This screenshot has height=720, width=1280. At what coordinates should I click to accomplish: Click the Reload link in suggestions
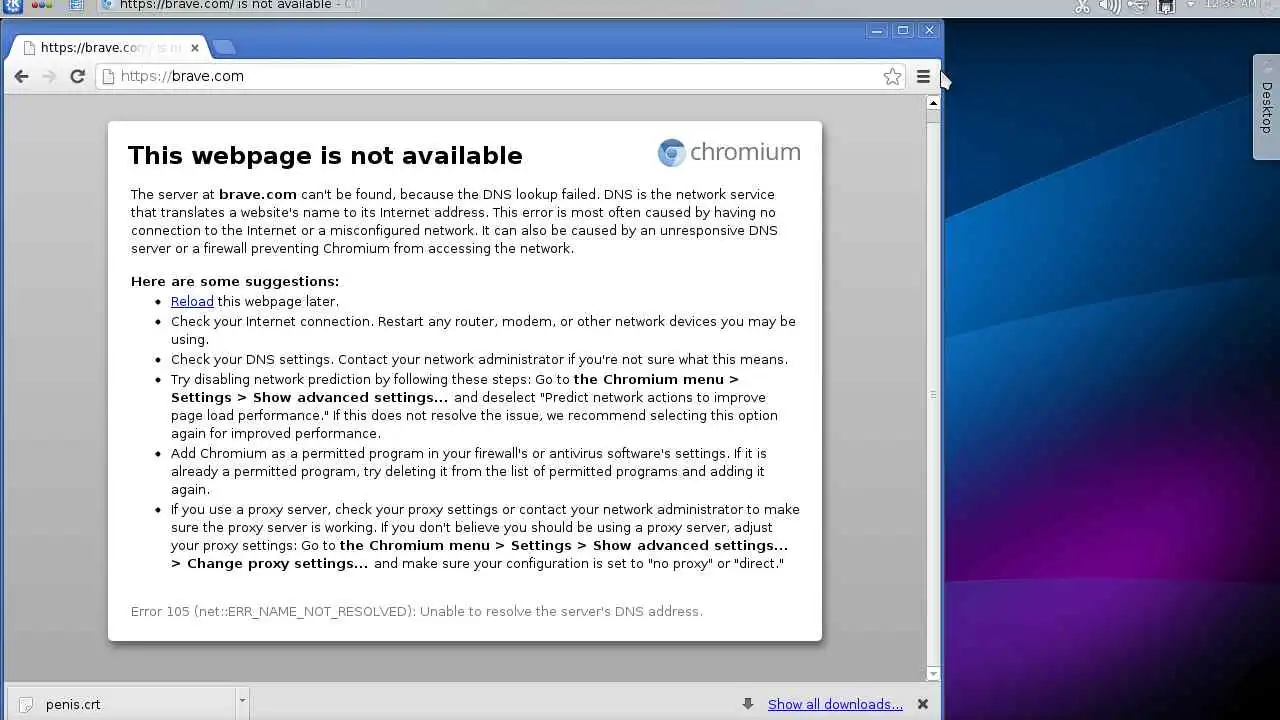click(x=192, y=301)
